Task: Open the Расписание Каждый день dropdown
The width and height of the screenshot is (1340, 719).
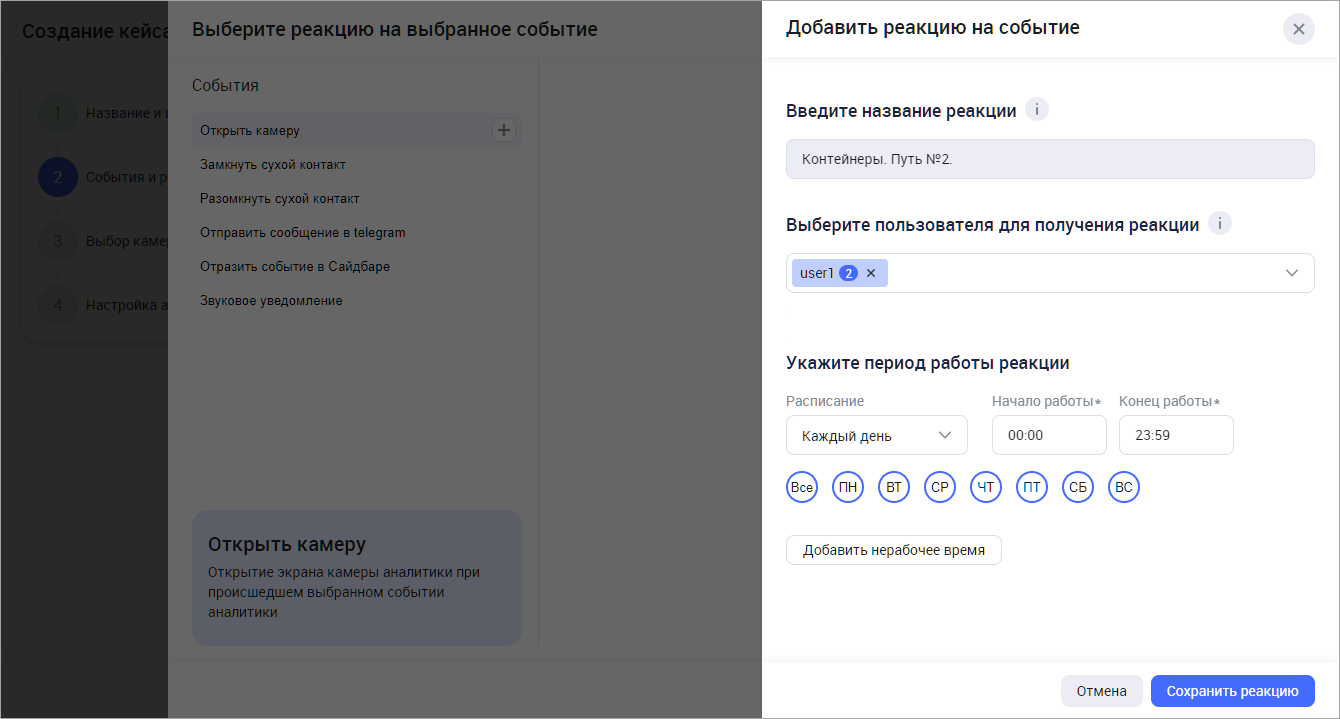Action: tap(876, 435)
